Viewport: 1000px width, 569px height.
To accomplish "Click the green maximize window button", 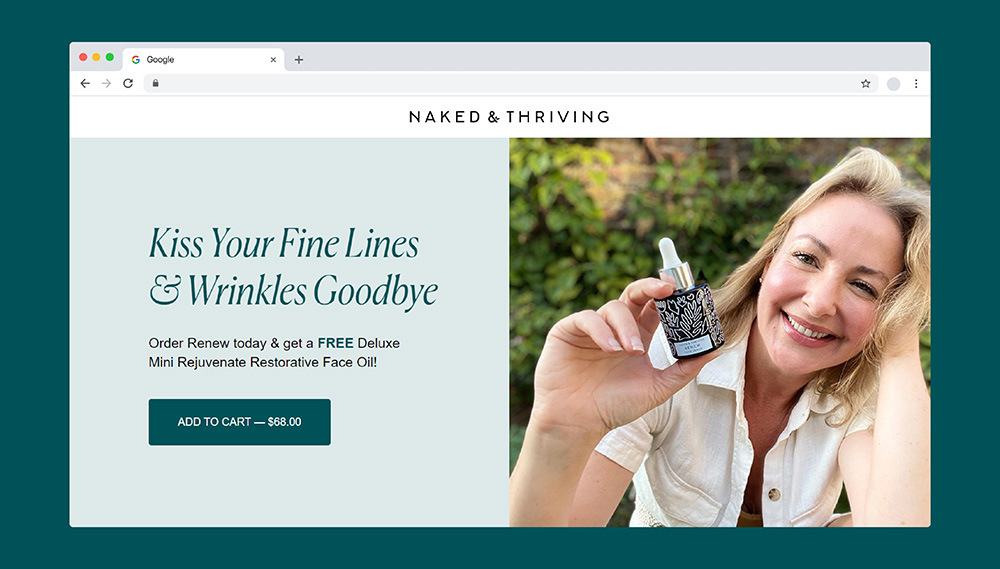I will point(110,57).
